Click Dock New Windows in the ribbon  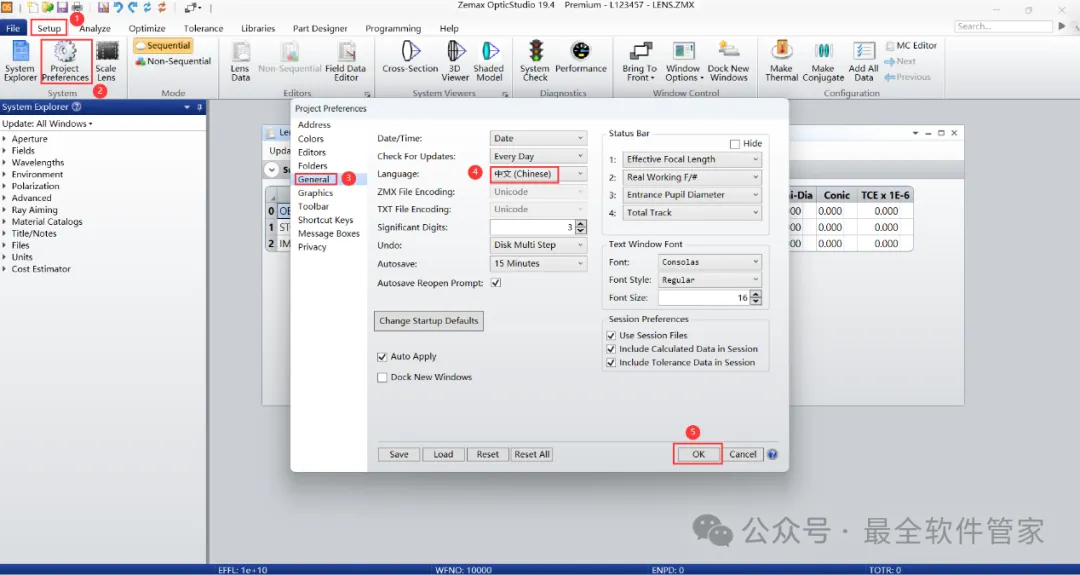pos(728,61)
